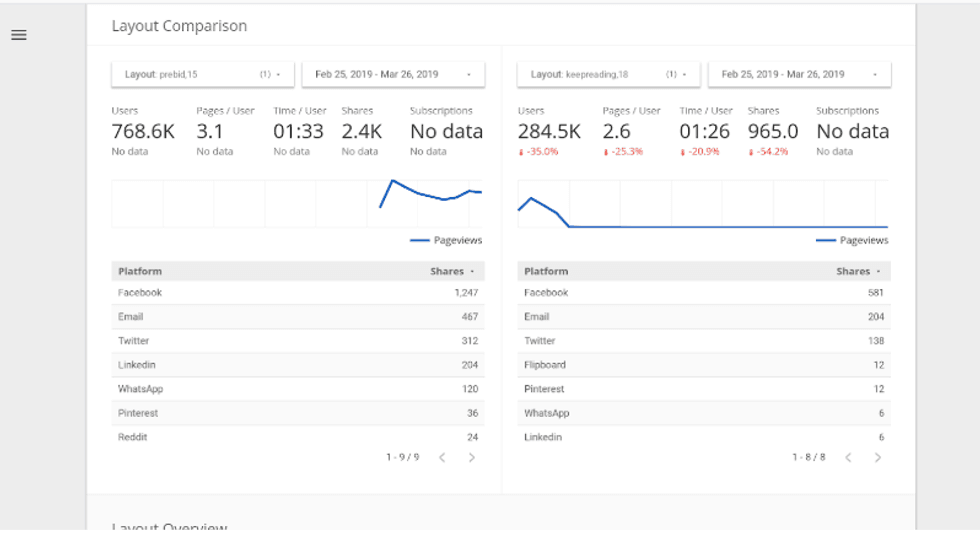
Task: Click left Platform column header
Action: (x=140, y=271)
